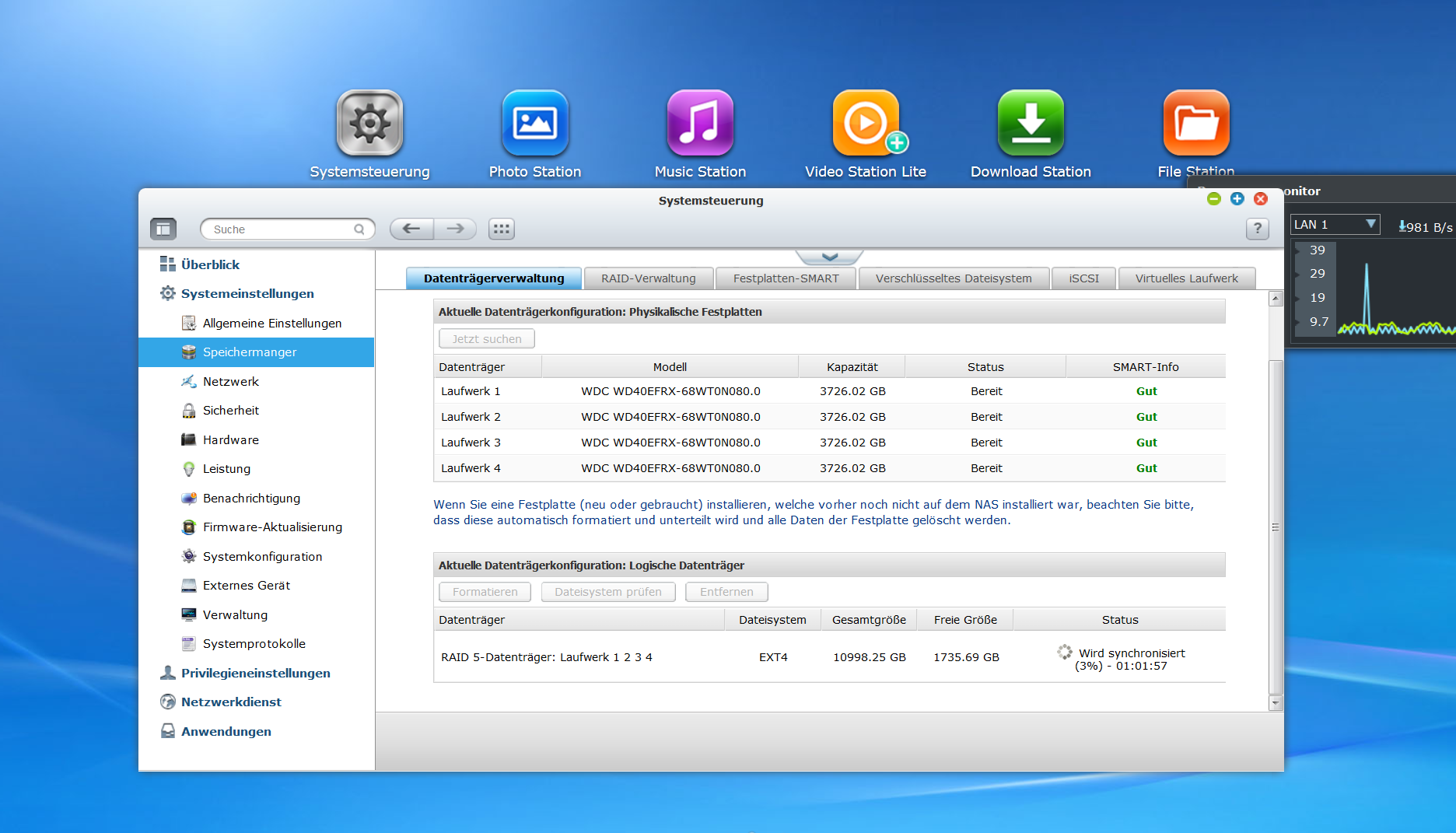The height and width of the screenshot is (833, 1456).
Task: Expand the pull-down chevron above the tabs
Action: (829, 257)
